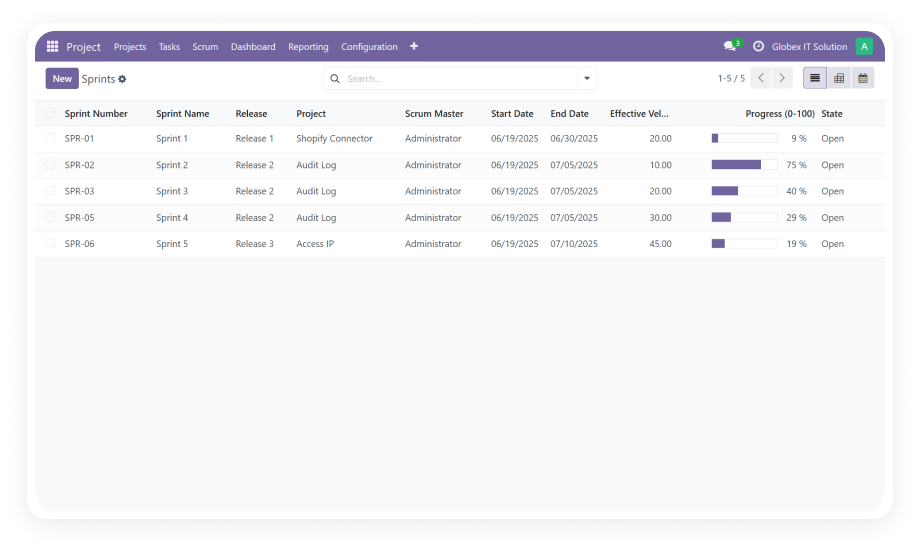Click the 29 % progress bar
This screenshot has width=920, height=550.
[x=744, y=217]
